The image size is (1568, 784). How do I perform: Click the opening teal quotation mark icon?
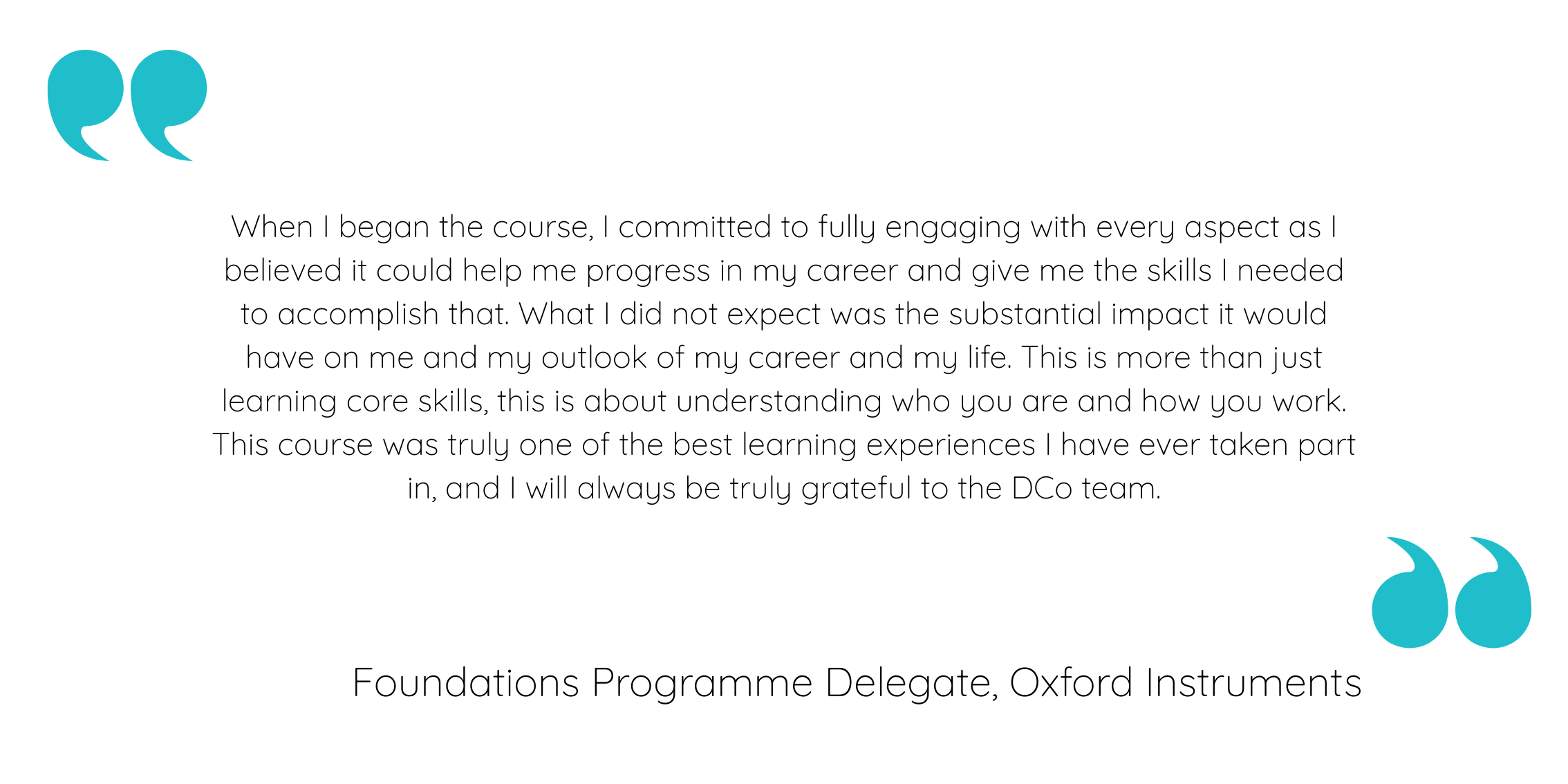pos(127,104)
